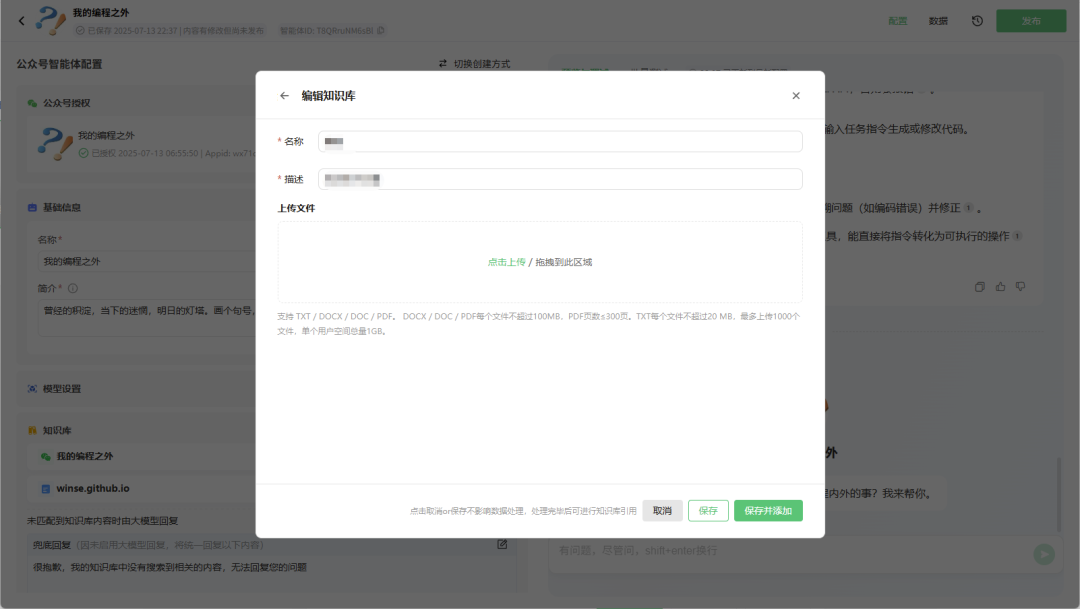Switch to the 配置 tab
This screenshot has height=609, width=1080.
897,20
